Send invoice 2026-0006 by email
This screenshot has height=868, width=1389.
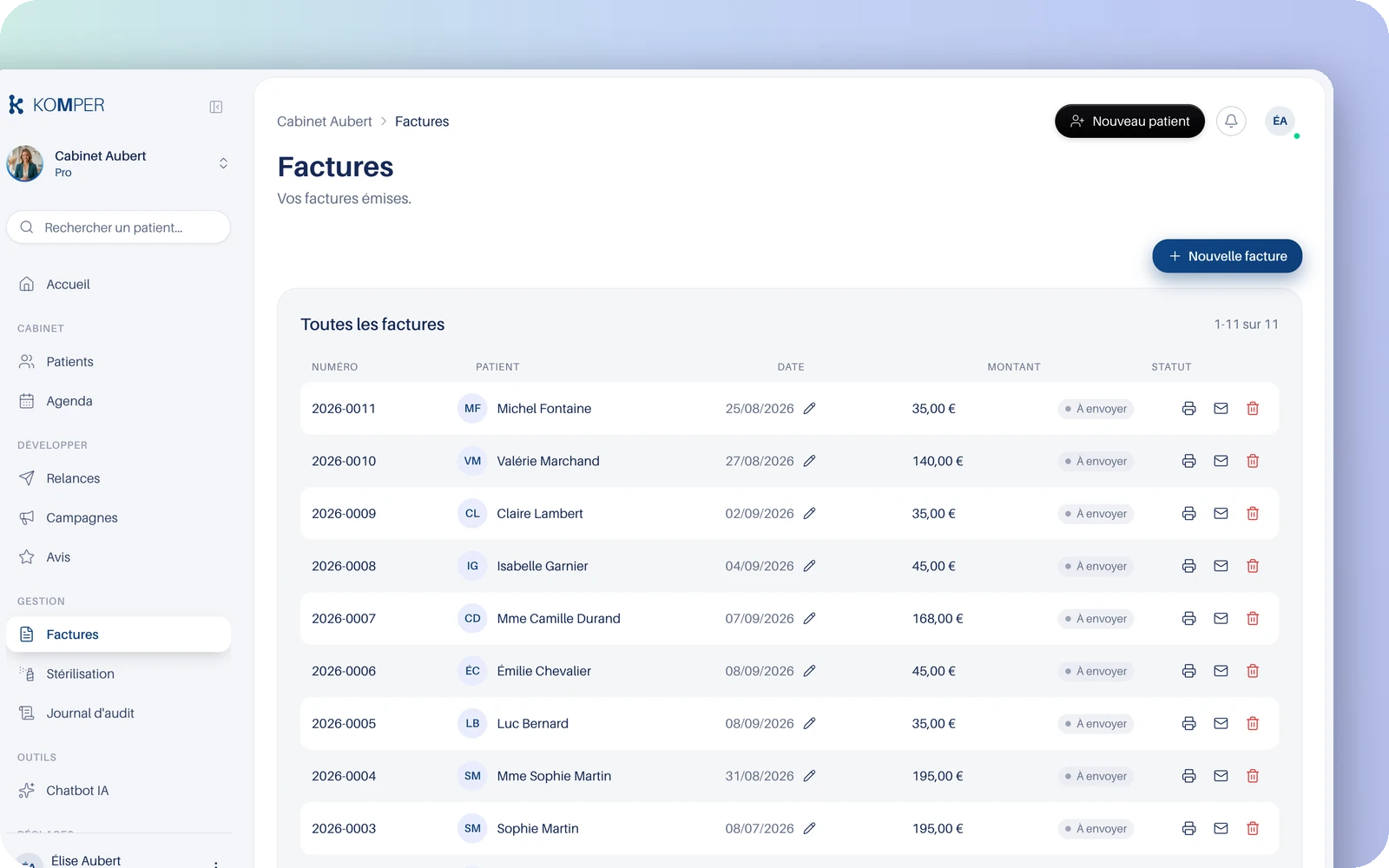click(x=1221, y=671)
